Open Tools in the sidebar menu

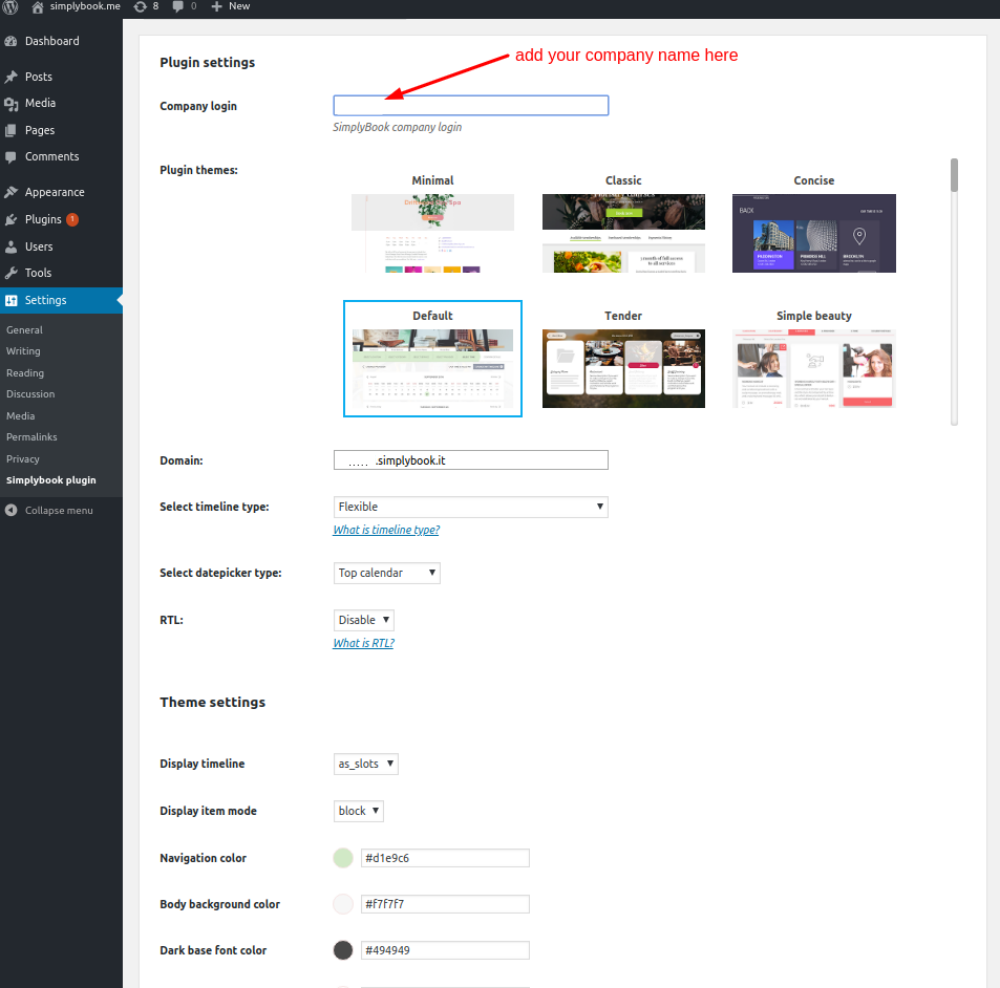38,272
